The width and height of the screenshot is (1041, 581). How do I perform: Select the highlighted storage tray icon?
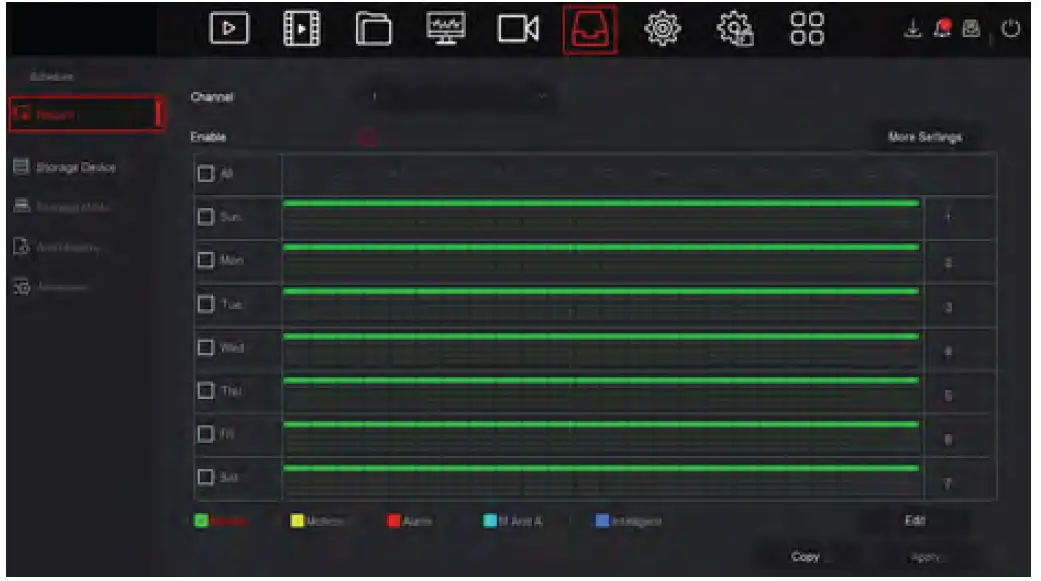[x=590, y=29]
